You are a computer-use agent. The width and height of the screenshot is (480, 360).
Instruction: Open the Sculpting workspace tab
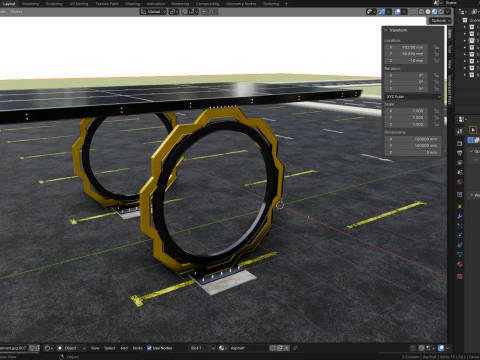click(54, 4)
